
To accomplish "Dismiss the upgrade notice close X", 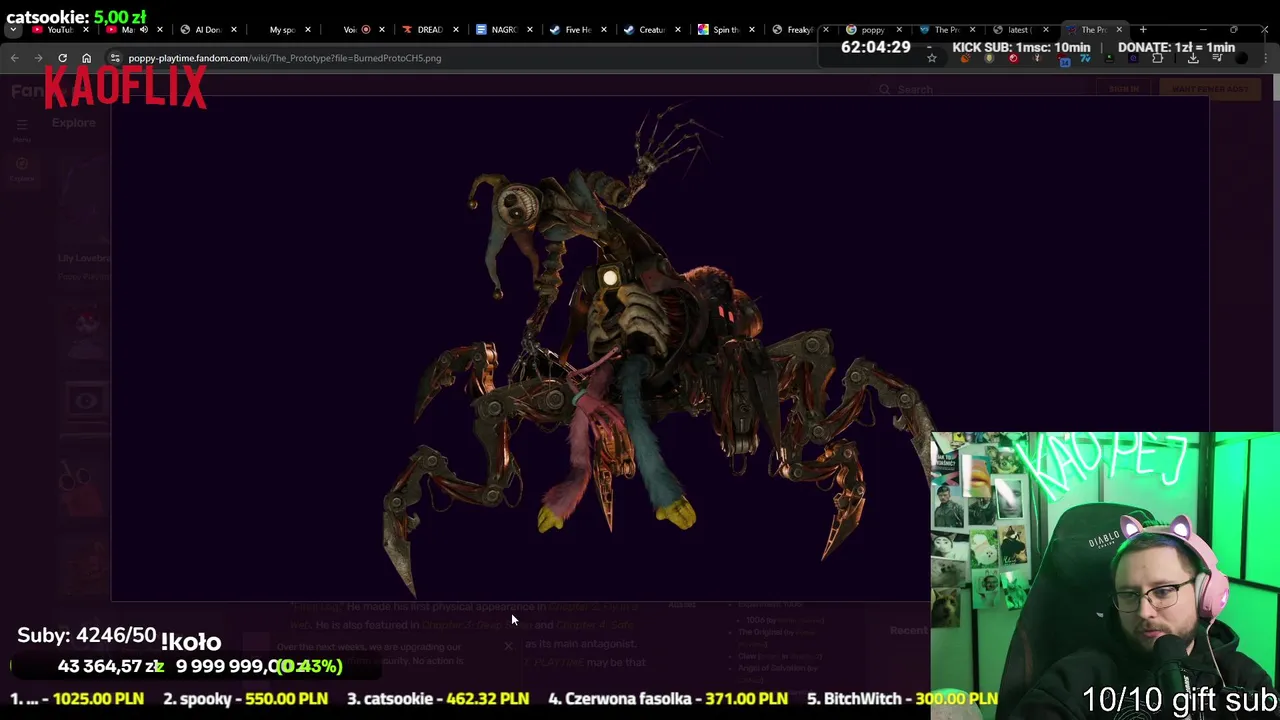I will (508, 647).
